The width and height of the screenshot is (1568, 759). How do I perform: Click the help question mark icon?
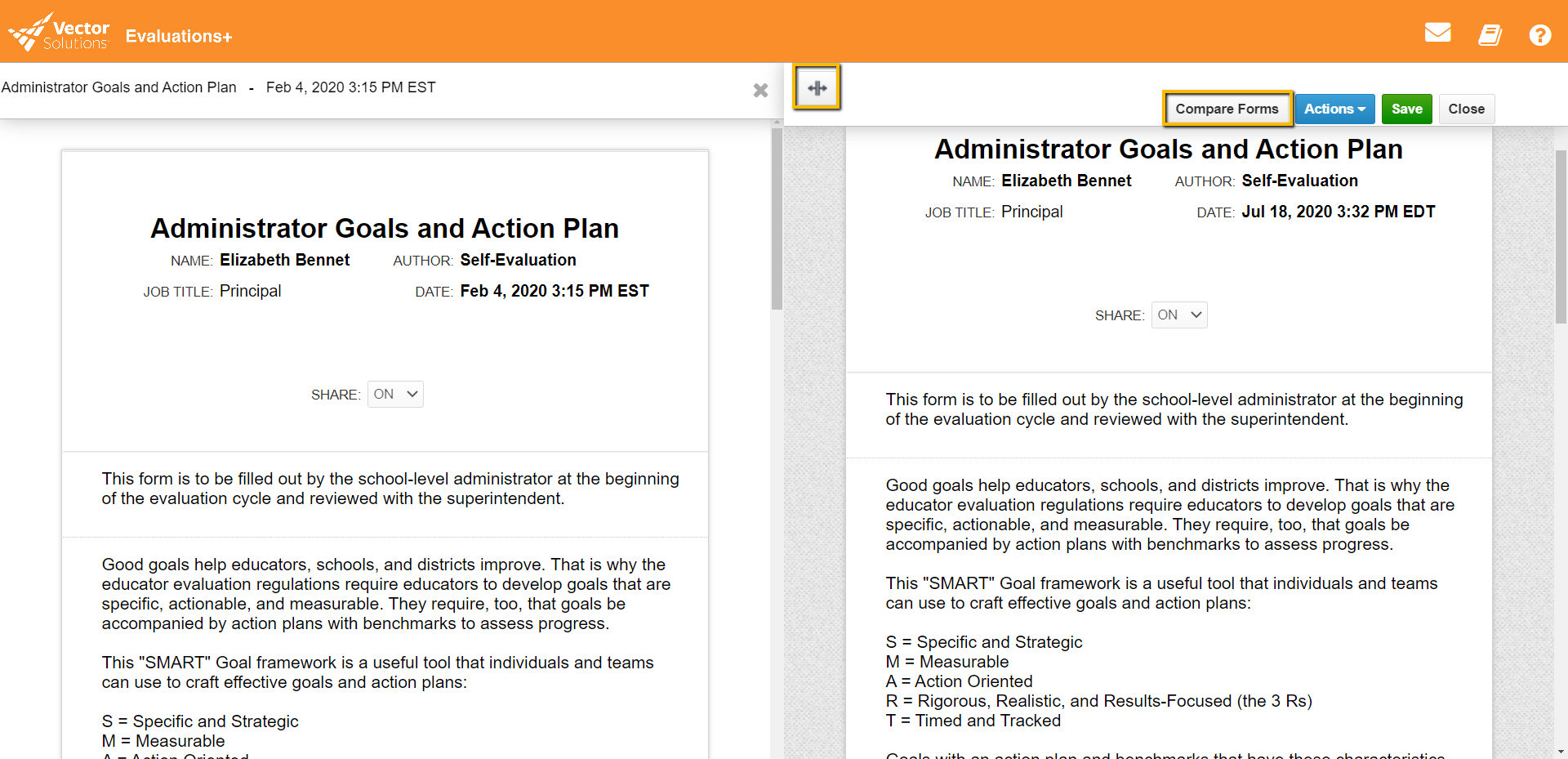[x=1541, y=35]
